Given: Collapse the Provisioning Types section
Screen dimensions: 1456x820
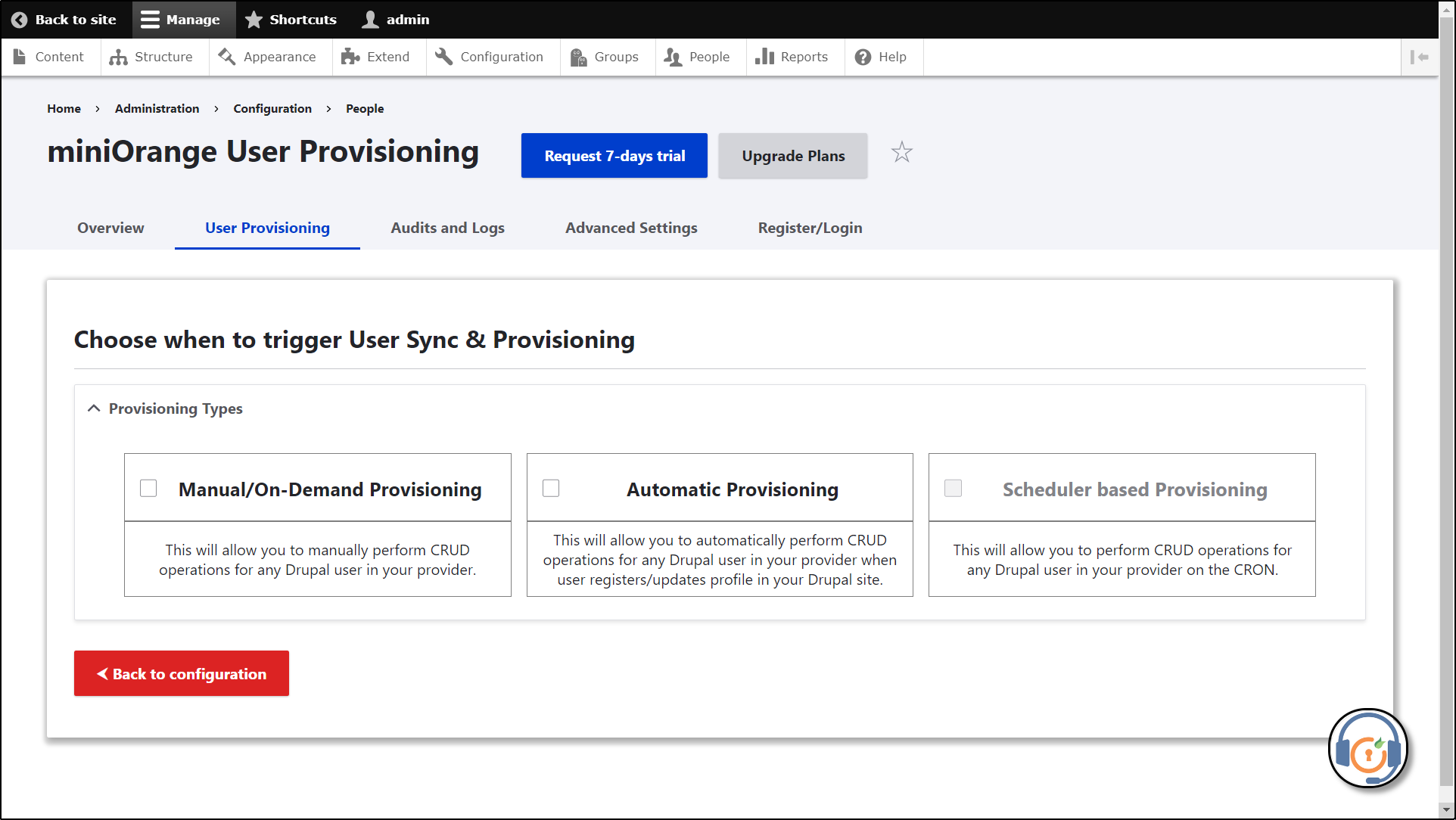Looking at the screenshot, I should pos(94,408).
